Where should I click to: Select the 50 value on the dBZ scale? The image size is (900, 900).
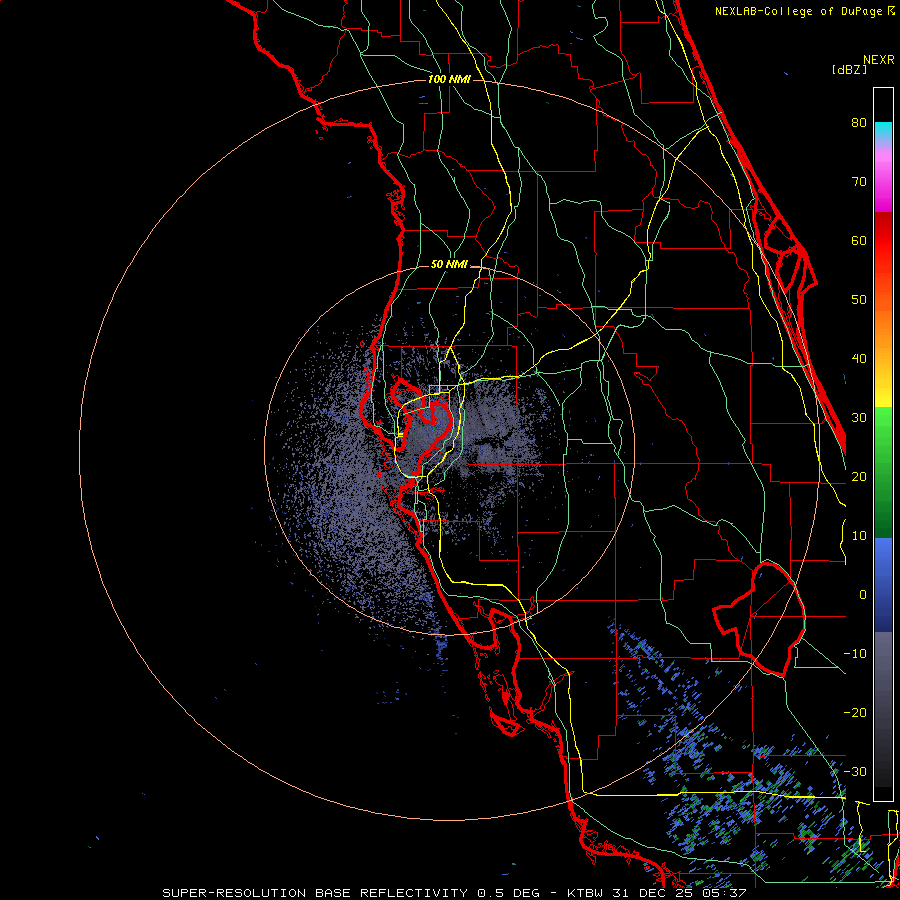pyautogui.click(x=859, y=300)
